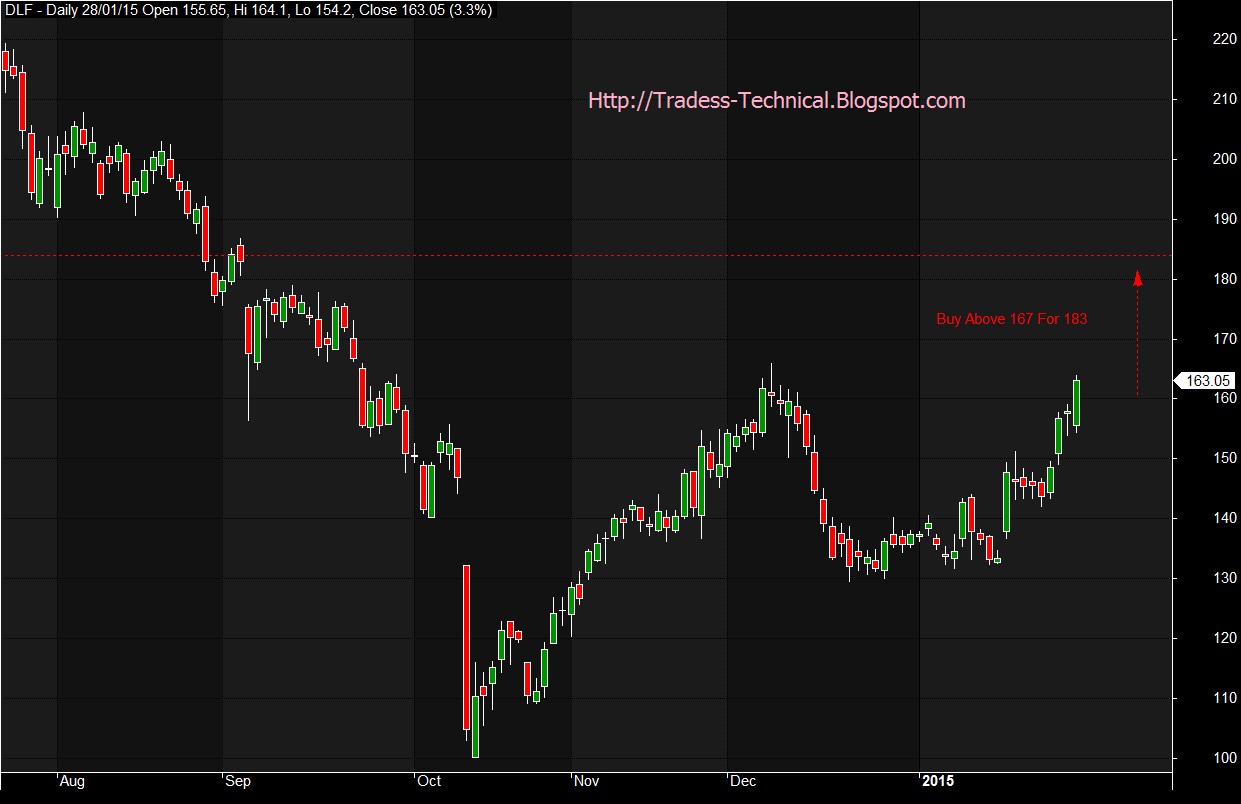Click the 2015 label on date axis
Screen dimensions: 1241x804
click(939, 782)
